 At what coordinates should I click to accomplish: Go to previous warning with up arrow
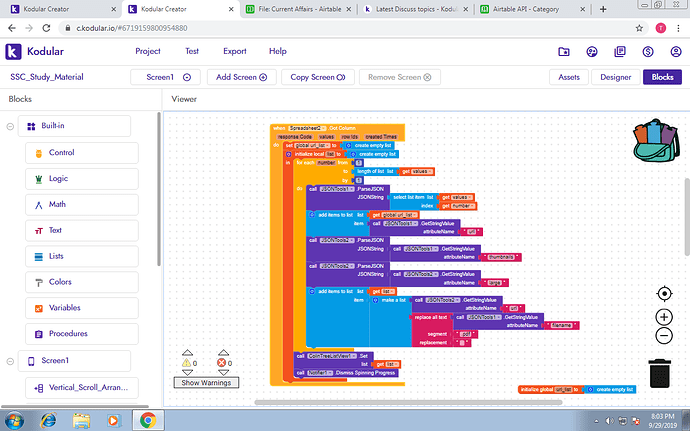(x=187, y=353)
